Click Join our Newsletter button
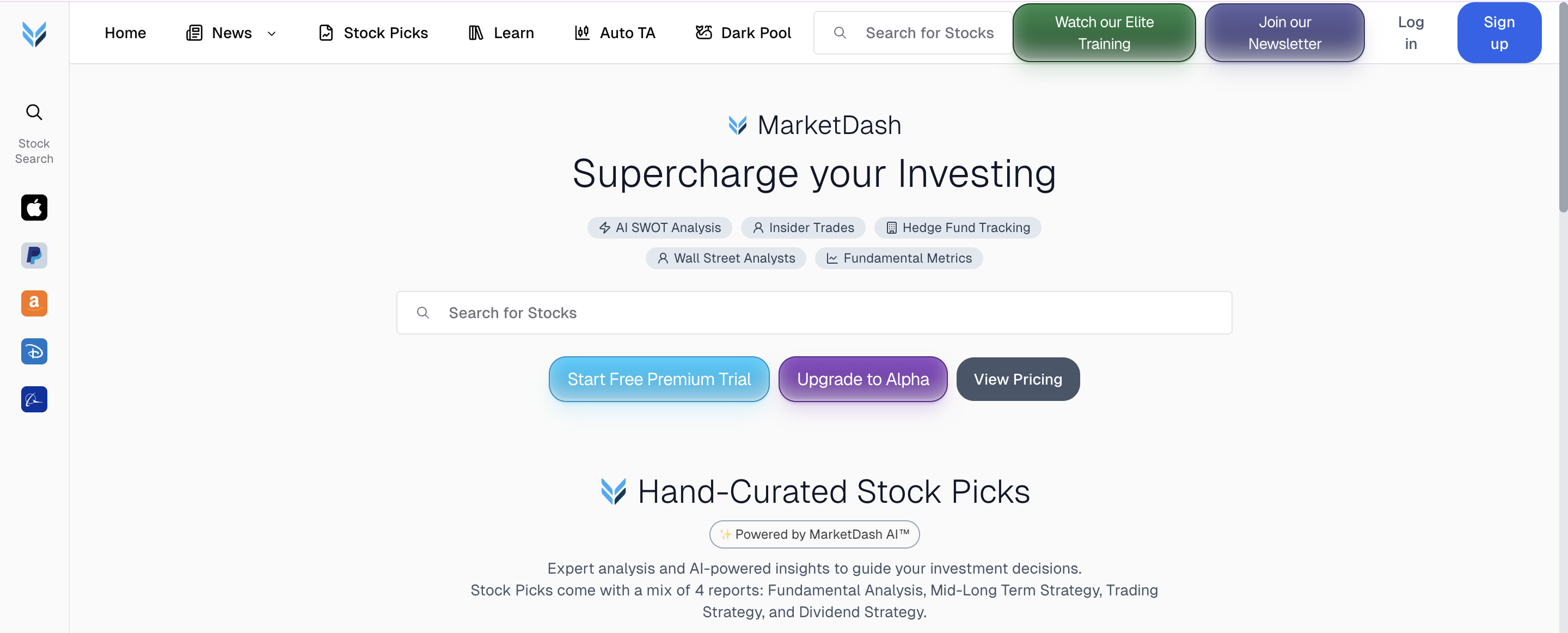The image size is (1568, 633). coord(1284,33)
